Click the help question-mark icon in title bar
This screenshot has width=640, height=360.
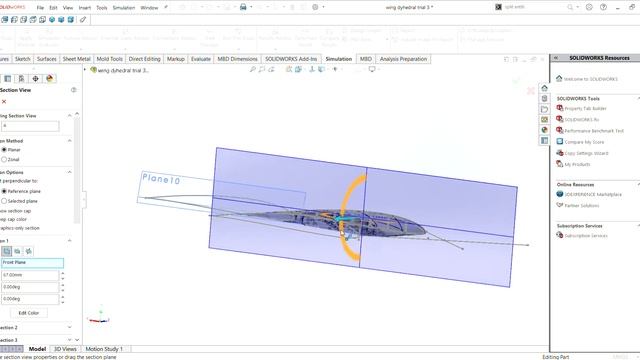point(603,7)
